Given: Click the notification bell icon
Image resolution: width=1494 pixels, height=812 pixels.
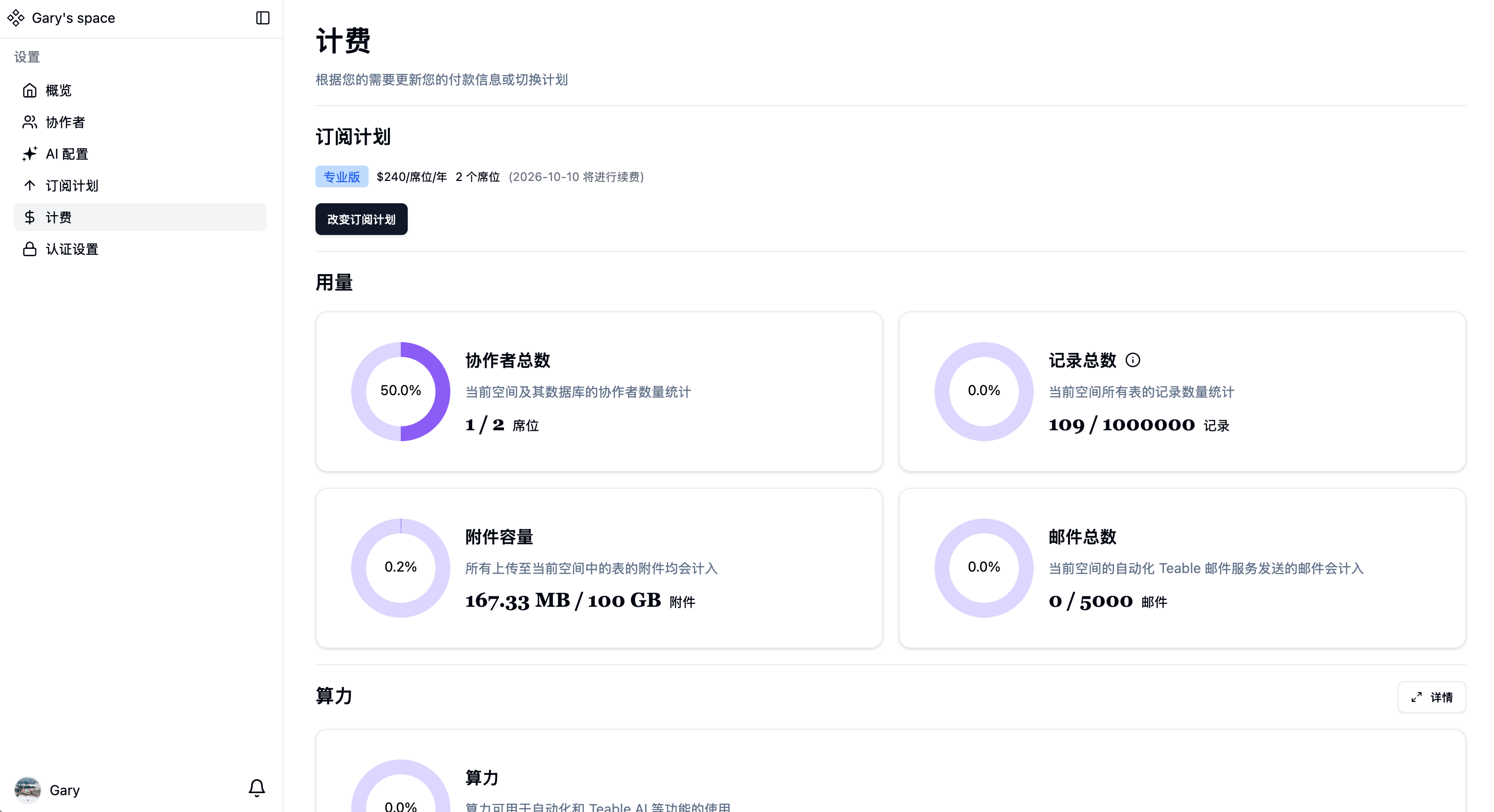Looking at the screenshot, I should (256, 788).
